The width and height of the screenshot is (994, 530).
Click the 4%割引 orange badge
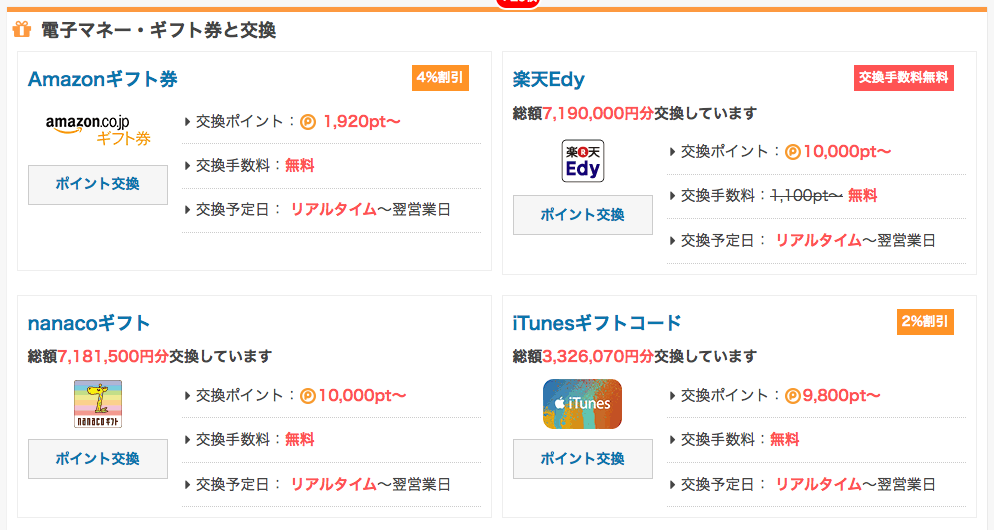pos(441,78)
